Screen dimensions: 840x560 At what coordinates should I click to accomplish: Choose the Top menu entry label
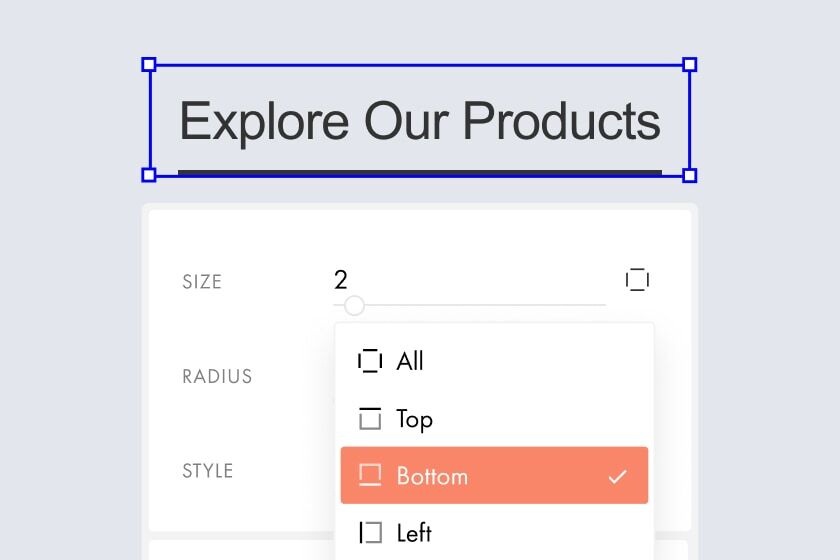(x=414, y=419)
